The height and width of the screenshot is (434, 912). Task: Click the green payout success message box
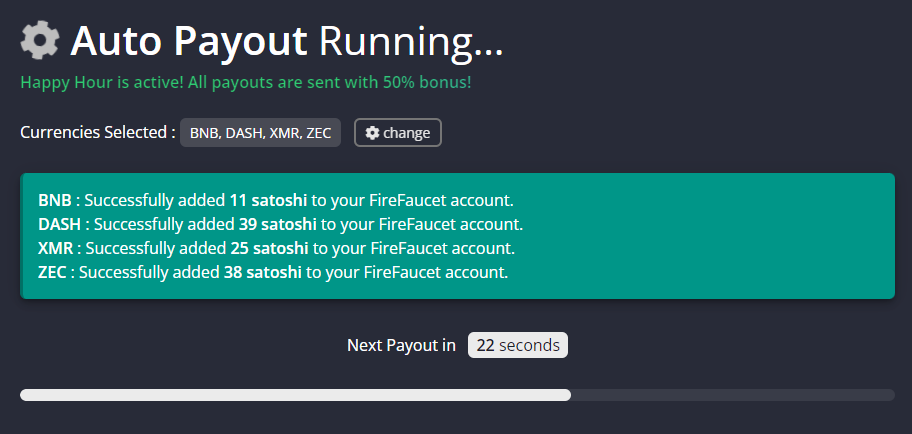pos(458,236)
